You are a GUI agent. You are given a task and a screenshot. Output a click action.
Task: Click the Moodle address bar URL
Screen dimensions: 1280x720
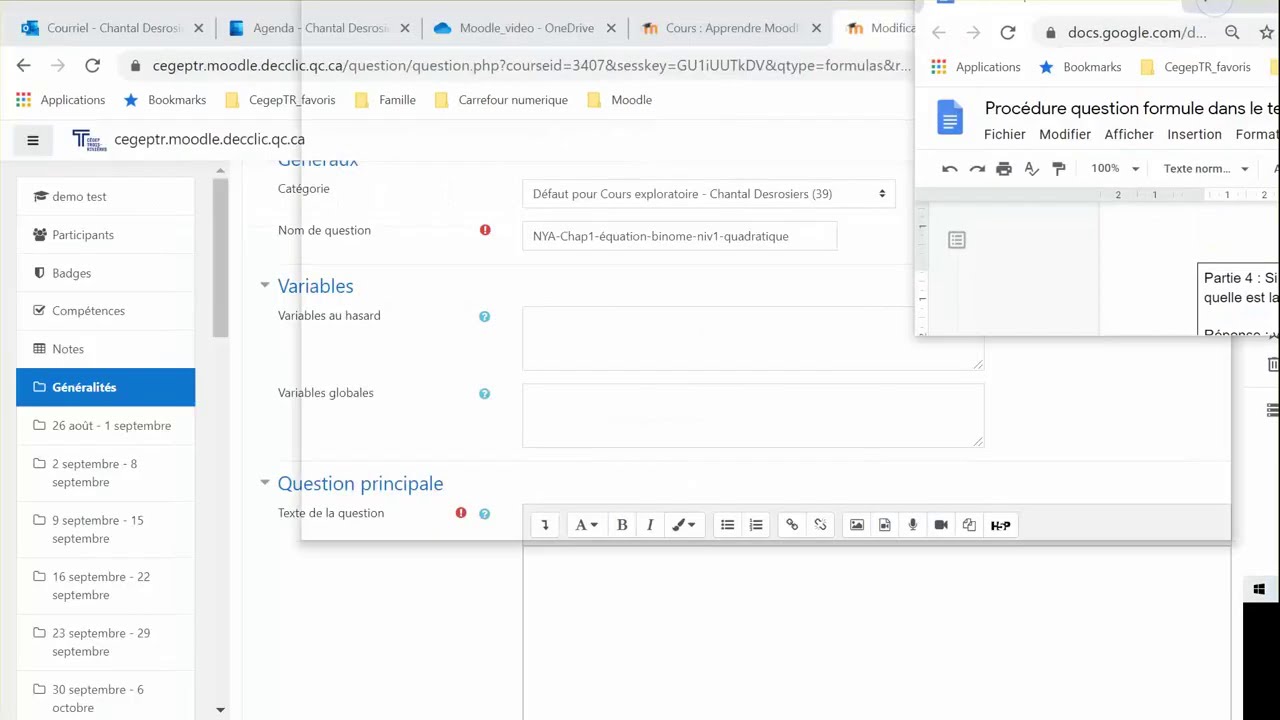click(530, 66)
